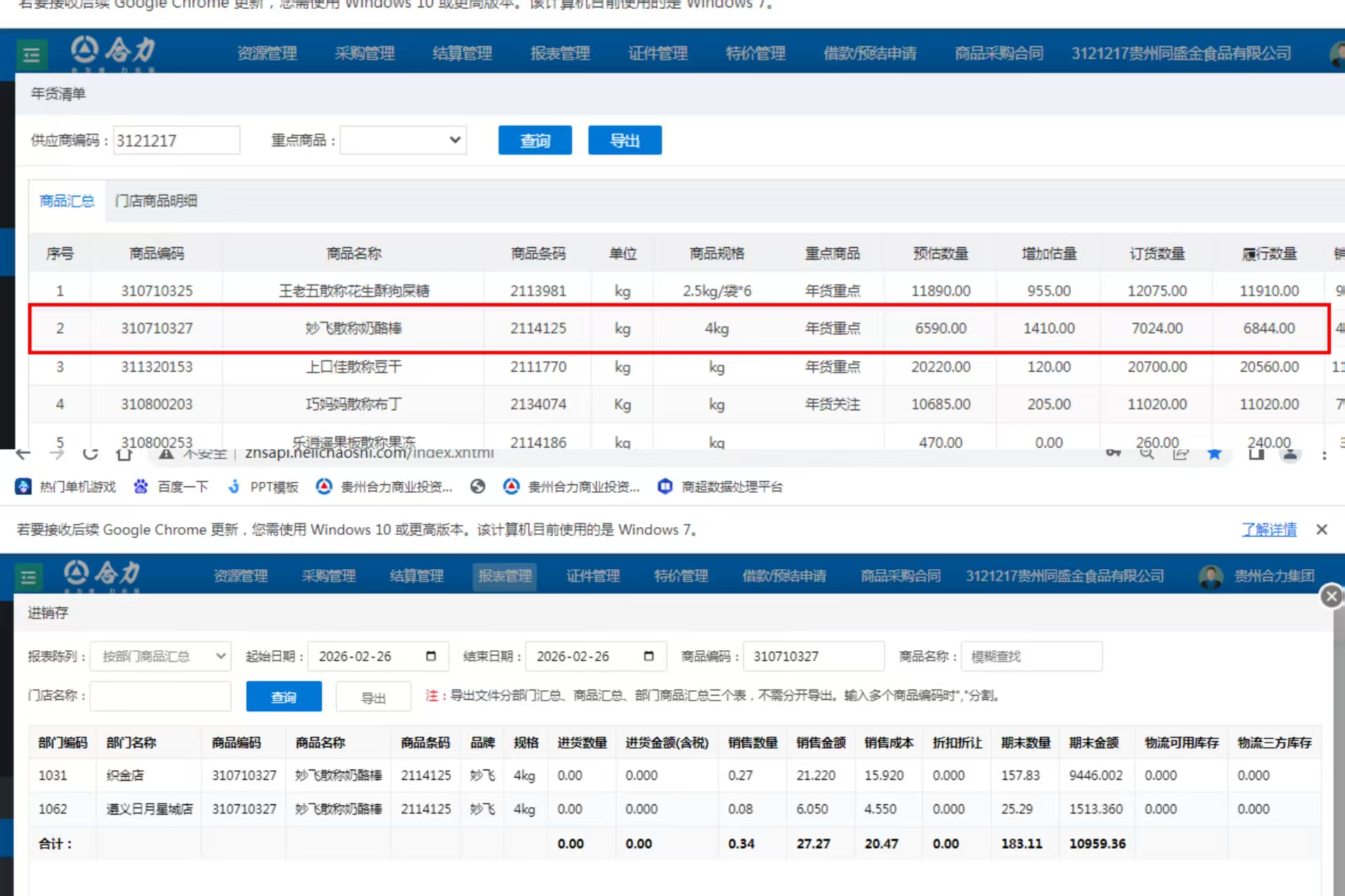Click the round gray X overlay button
Image resolution: width=1345 pixels, height=896 pixels.
click(1331, 596)
